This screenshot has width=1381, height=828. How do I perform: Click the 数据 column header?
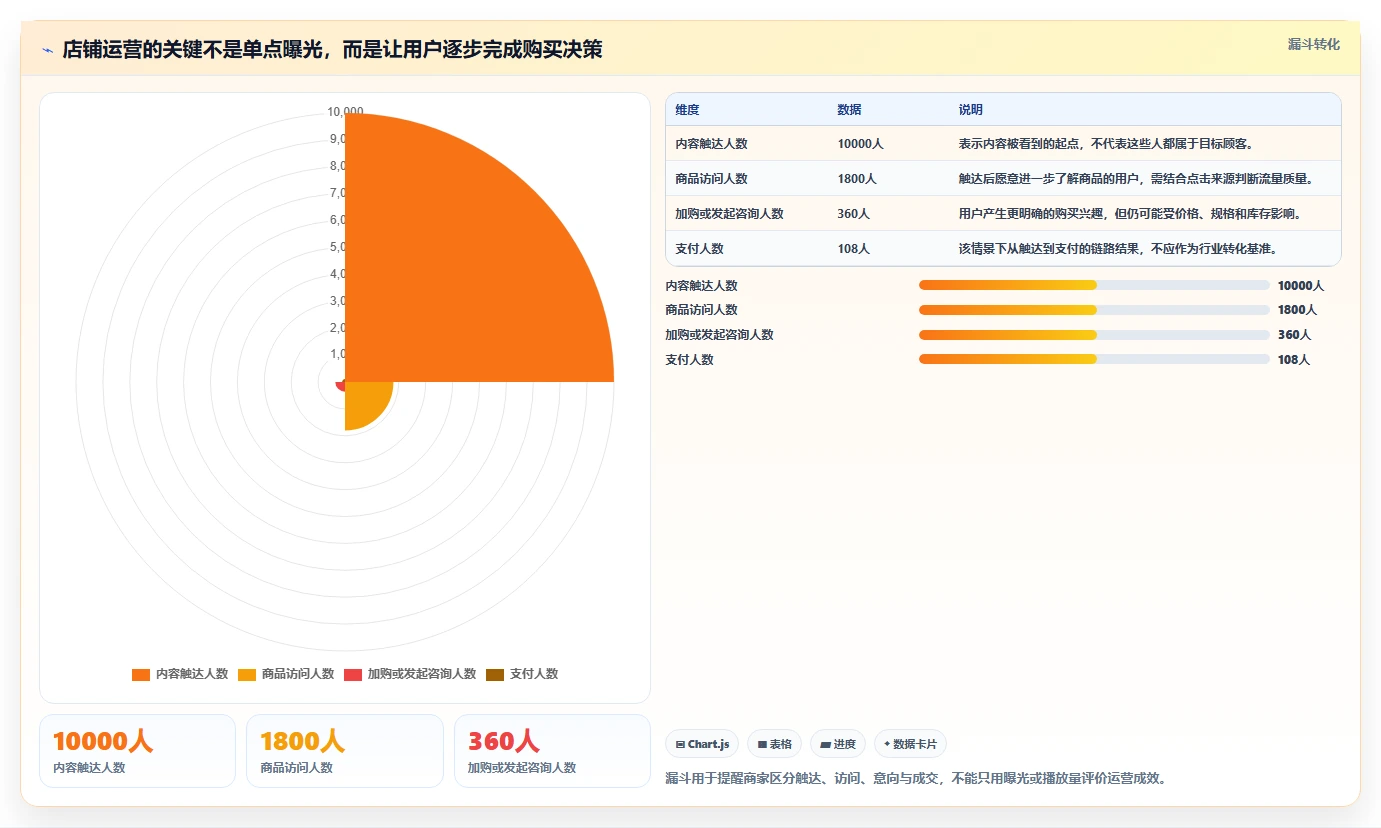tap(849, 110)
